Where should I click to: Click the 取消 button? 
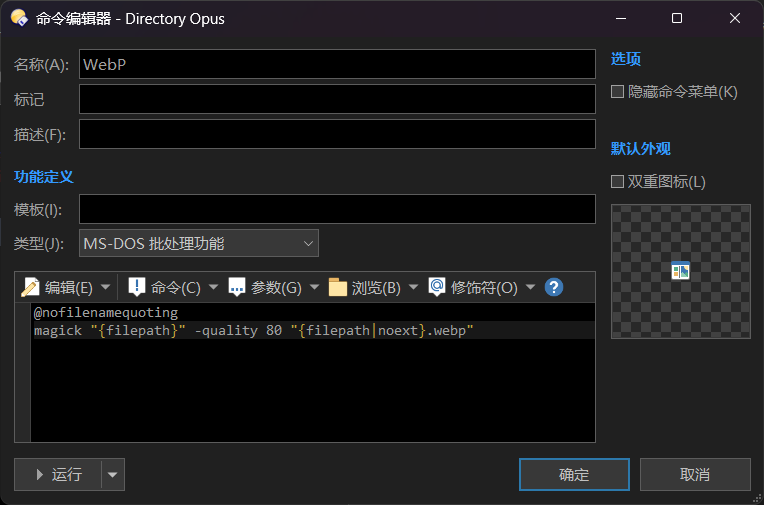pos(695,475)
